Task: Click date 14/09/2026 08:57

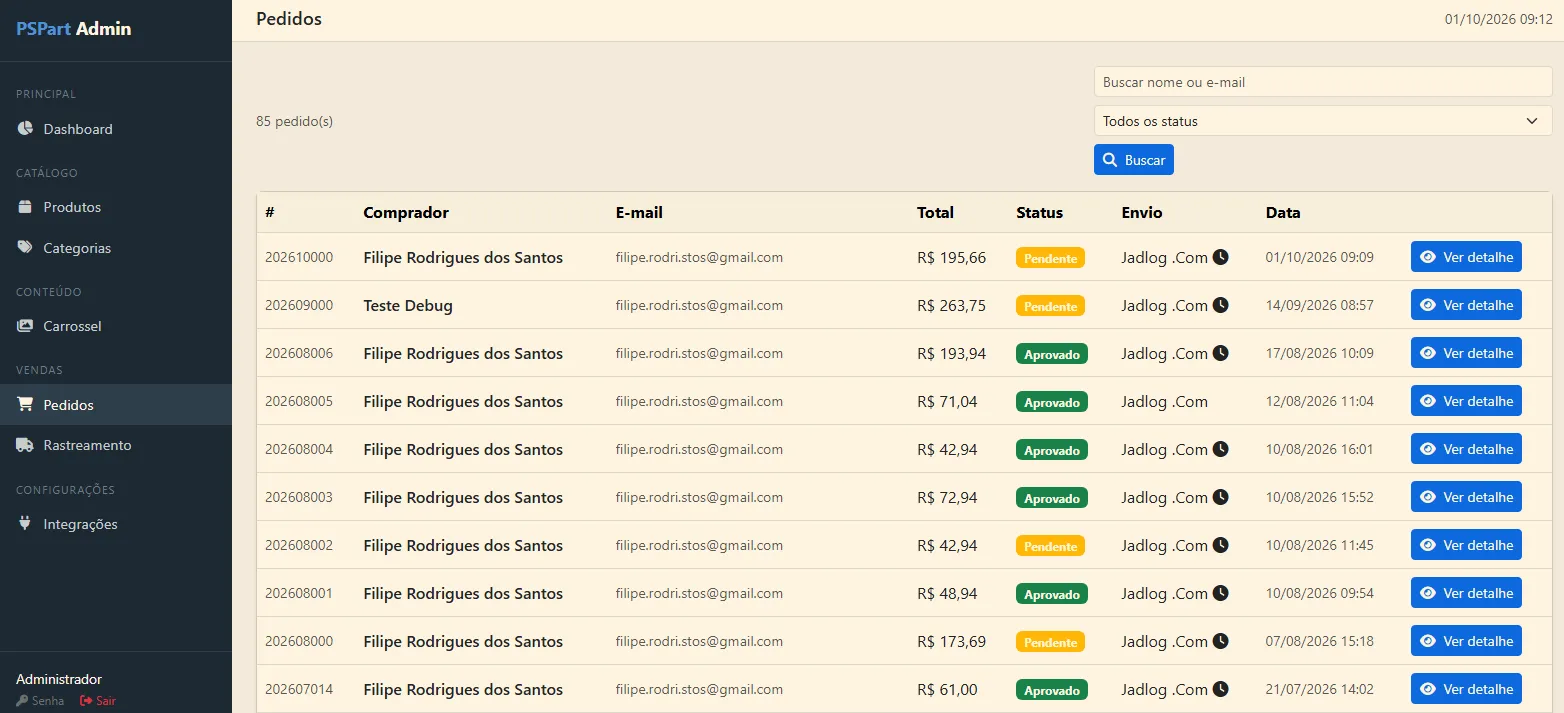Action: (1319, 305)
